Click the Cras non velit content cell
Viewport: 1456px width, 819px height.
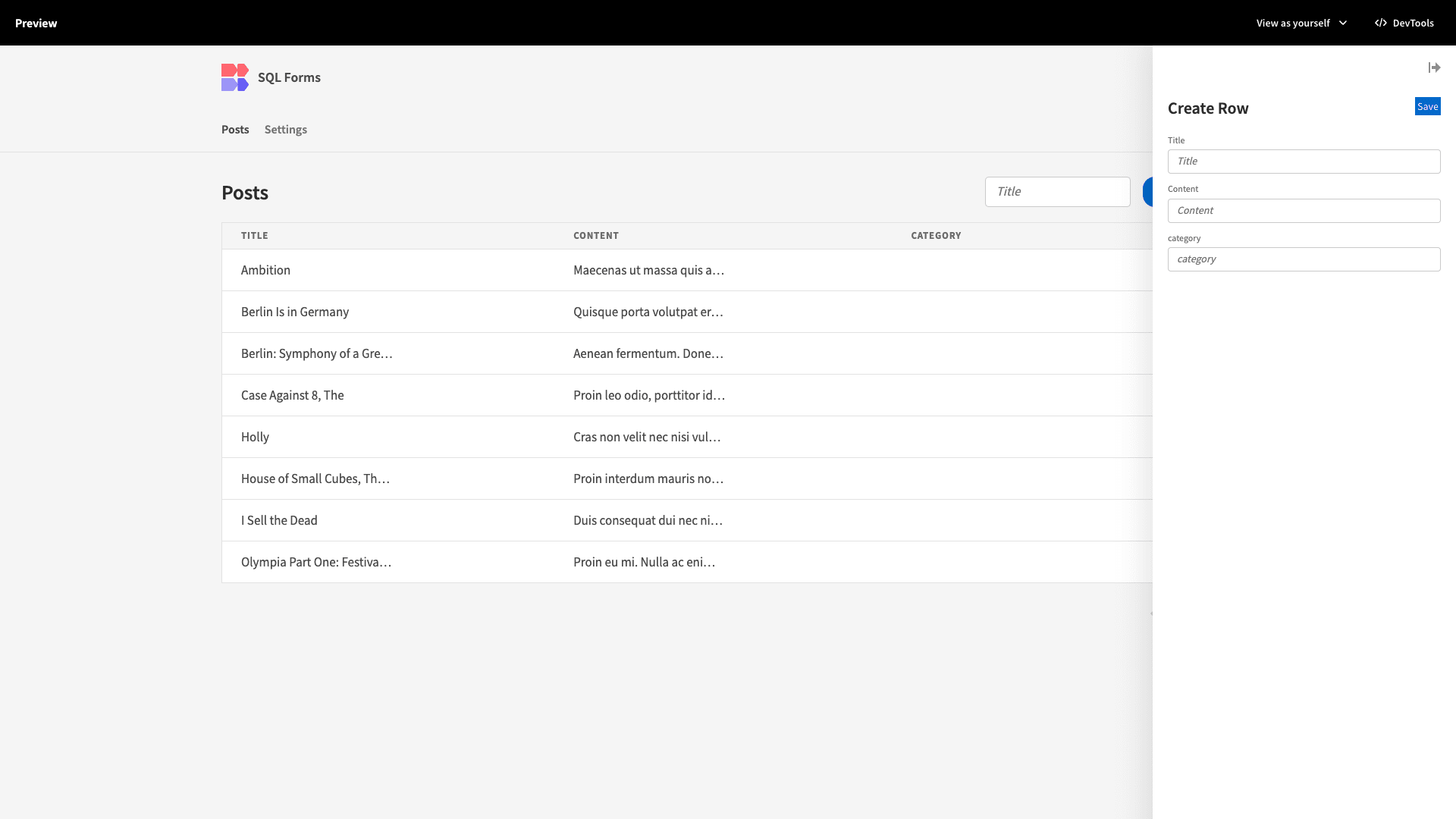647,437
